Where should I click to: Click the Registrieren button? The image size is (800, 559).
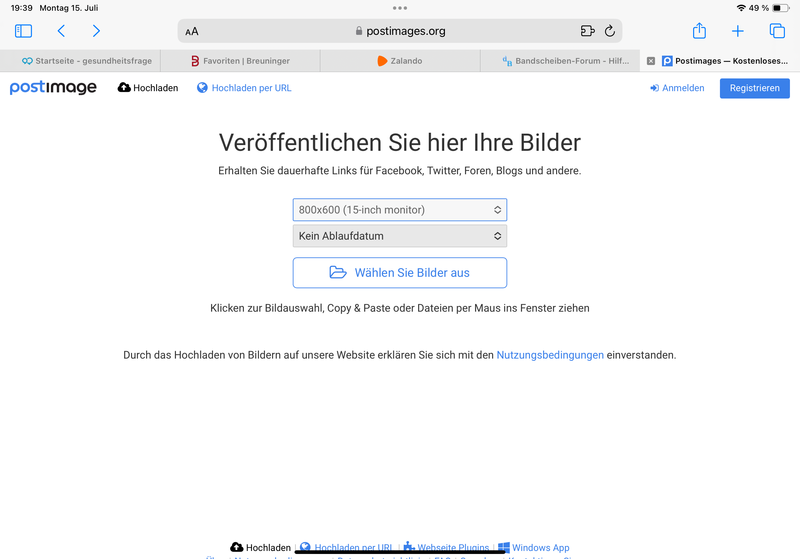coord(755,88)
